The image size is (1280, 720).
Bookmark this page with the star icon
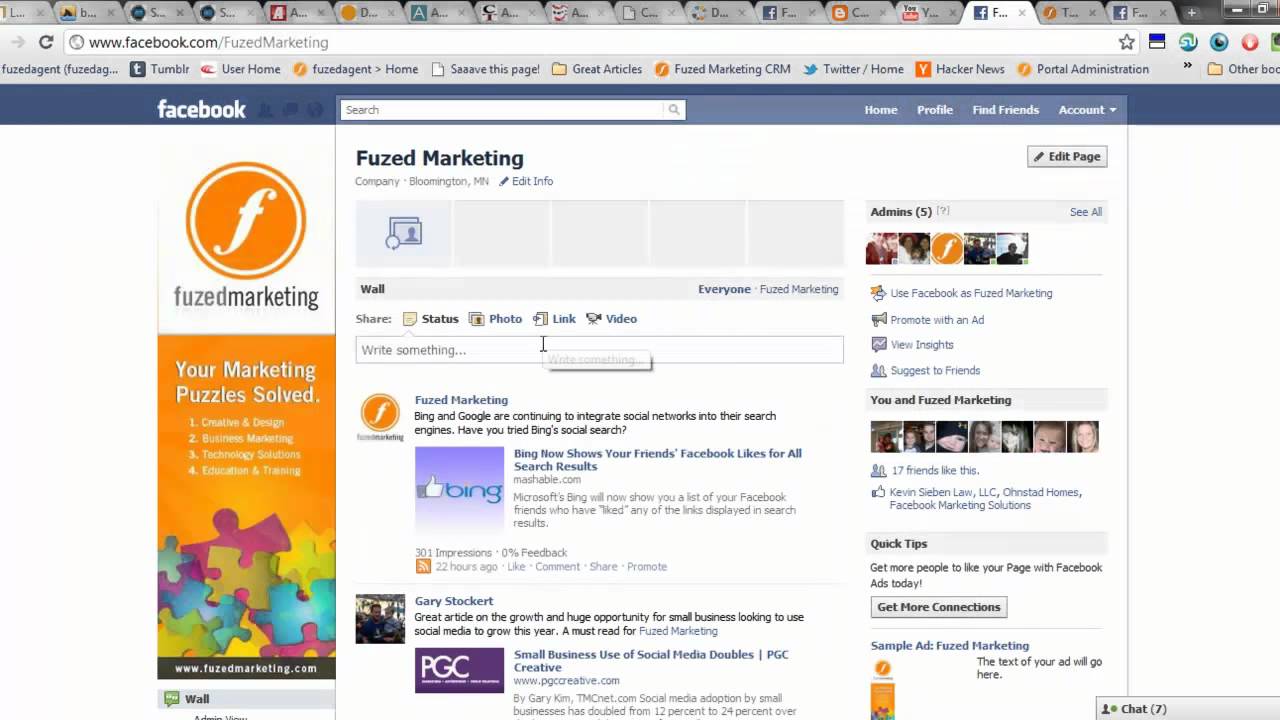click(1127, 42)
